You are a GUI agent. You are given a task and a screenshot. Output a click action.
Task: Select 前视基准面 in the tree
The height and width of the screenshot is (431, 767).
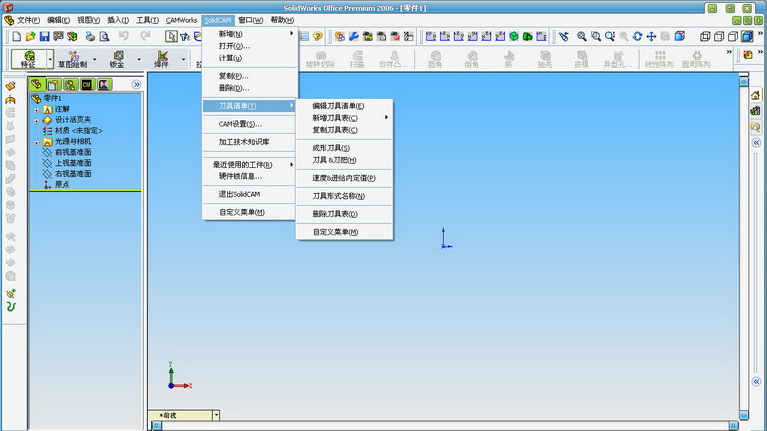73,152
